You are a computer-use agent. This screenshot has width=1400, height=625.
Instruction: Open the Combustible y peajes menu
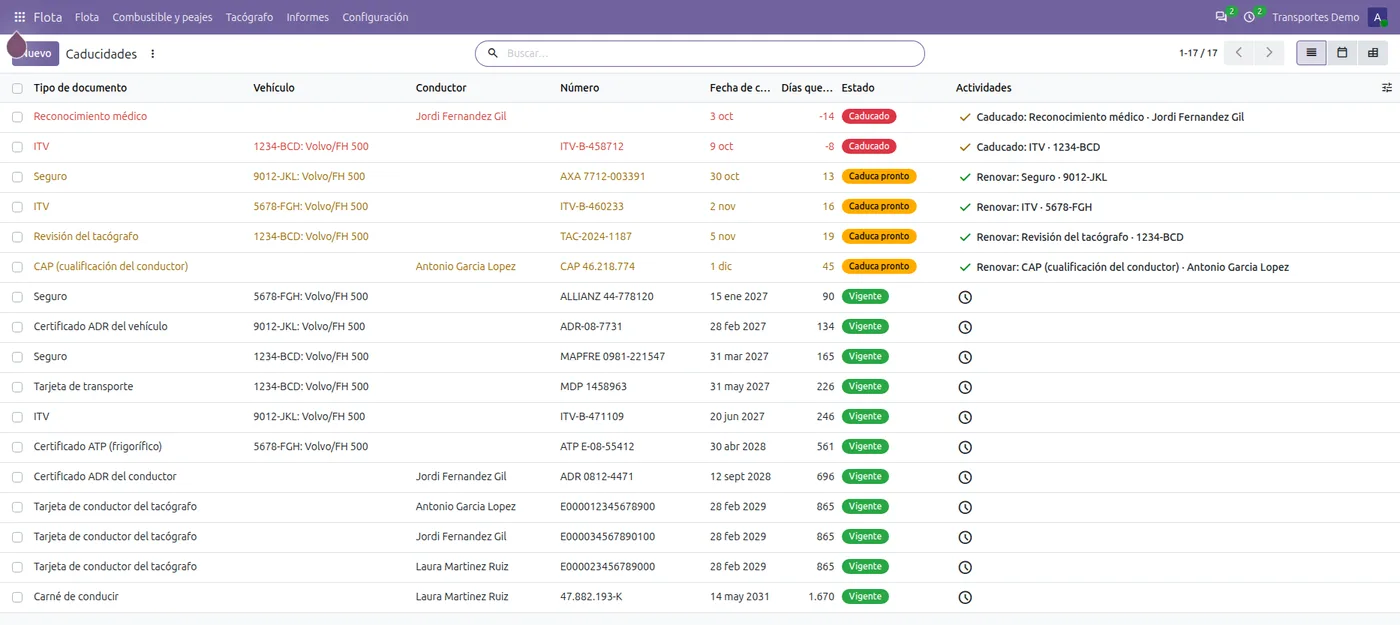pos(162,17)
